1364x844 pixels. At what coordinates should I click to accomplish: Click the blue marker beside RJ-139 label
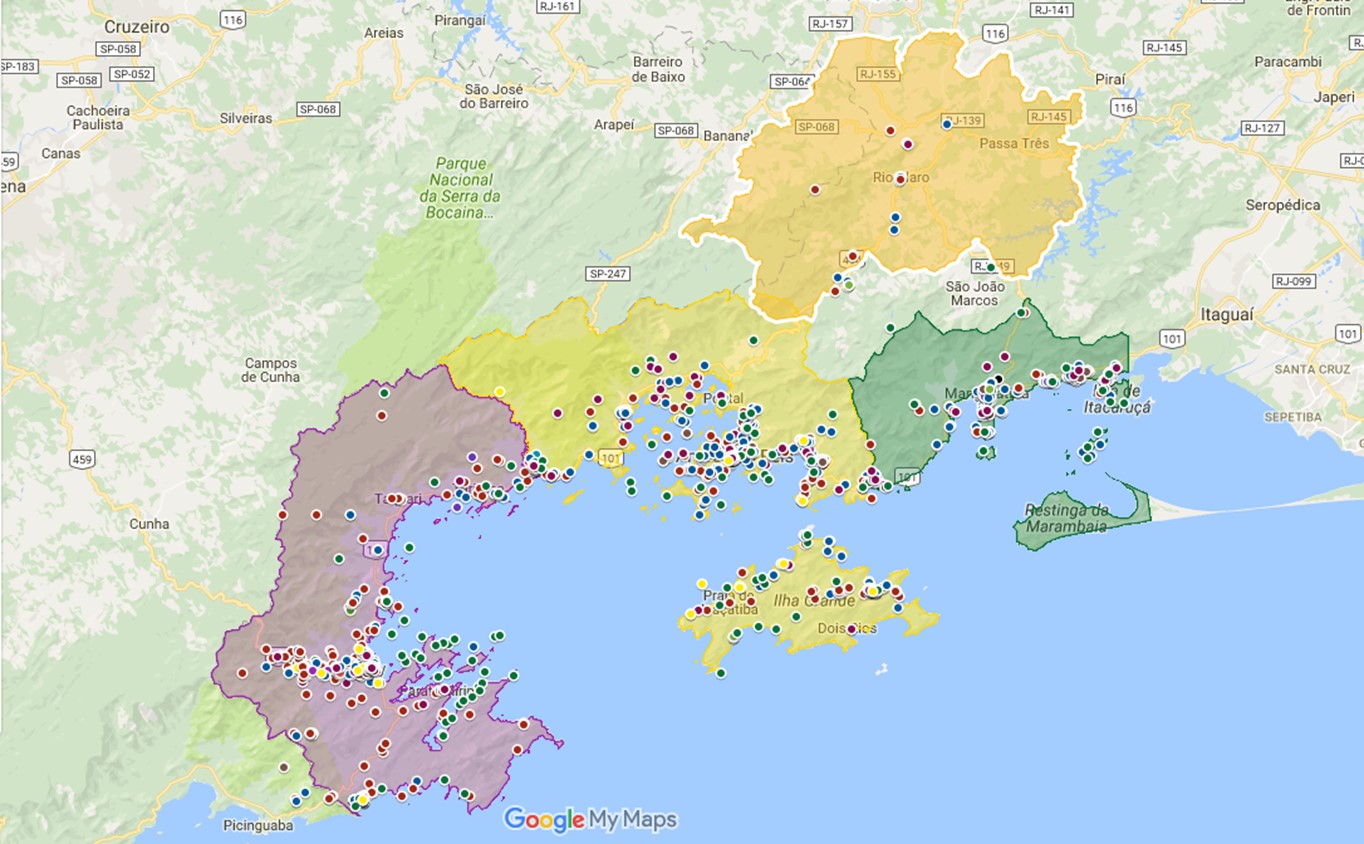946,124
